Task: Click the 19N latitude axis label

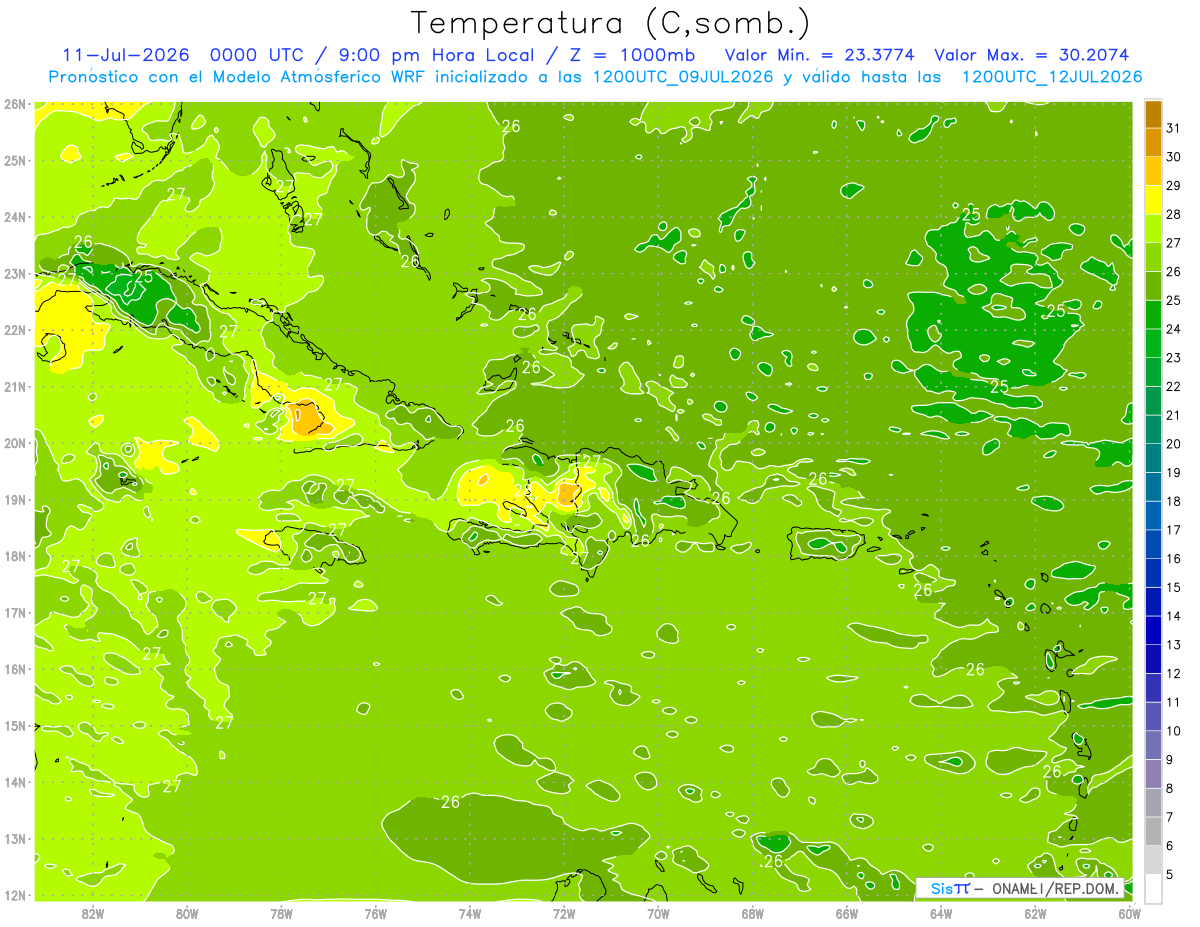Action: tap(15, 499)
